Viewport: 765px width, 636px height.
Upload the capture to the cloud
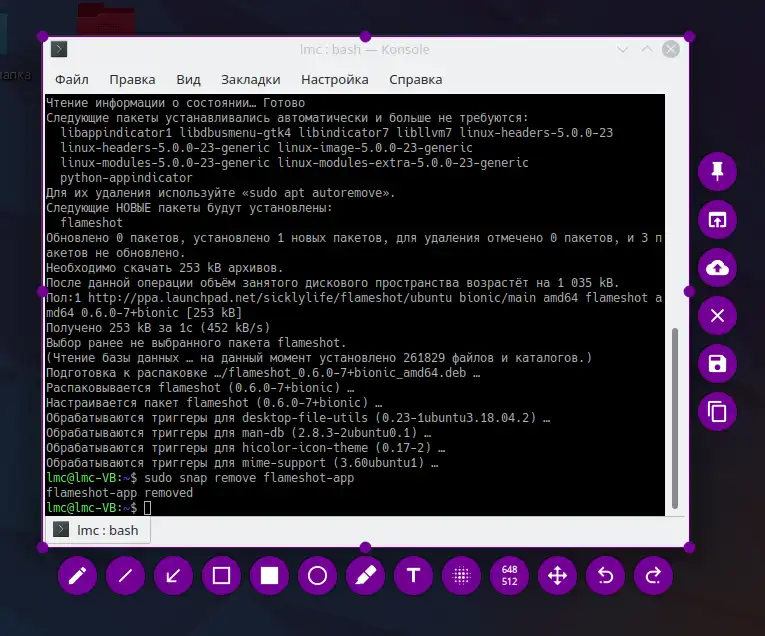tap(717, 268)
